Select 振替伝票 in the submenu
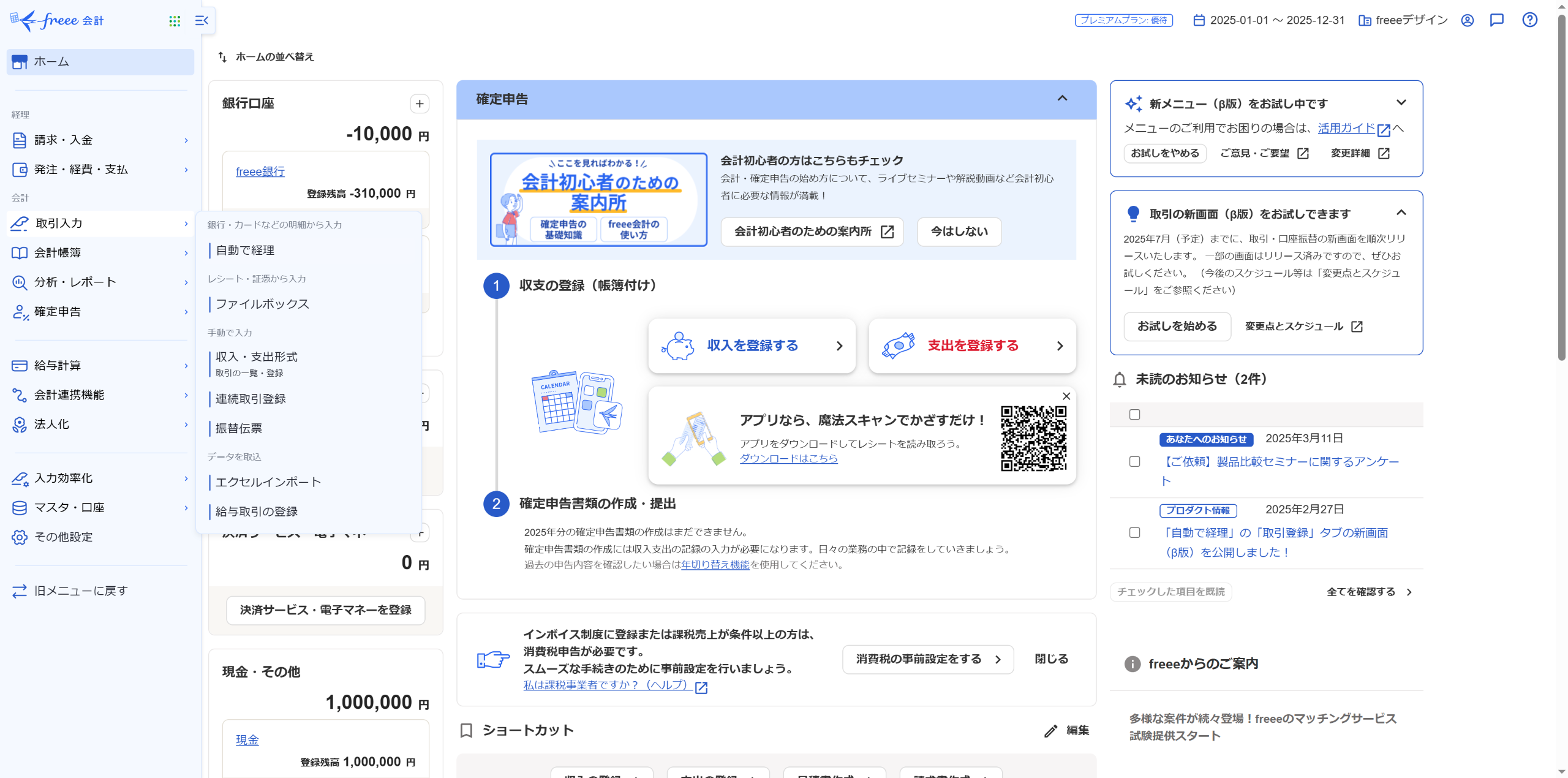Viewport: 1568px width, 778px height. pyautogui.click(x=239, y=428)
